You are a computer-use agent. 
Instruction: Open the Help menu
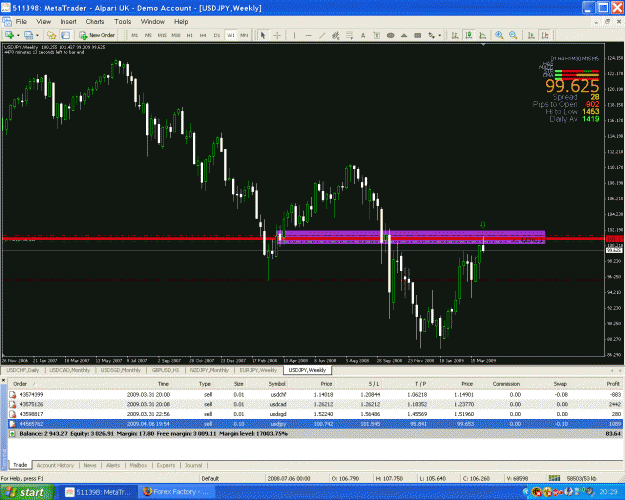click(x=181, y=22)
